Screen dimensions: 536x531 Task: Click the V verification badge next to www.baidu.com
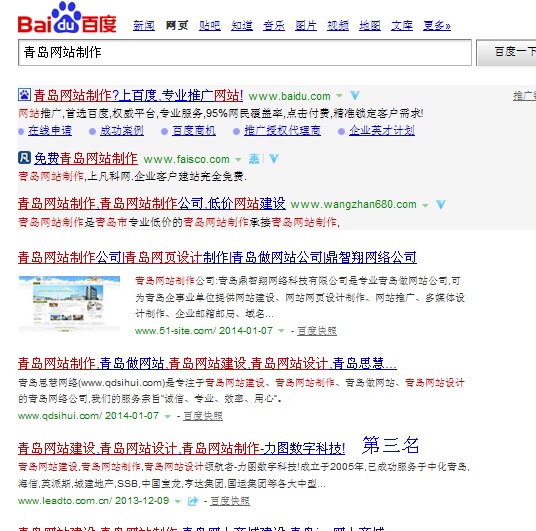(x=355, y=95)
